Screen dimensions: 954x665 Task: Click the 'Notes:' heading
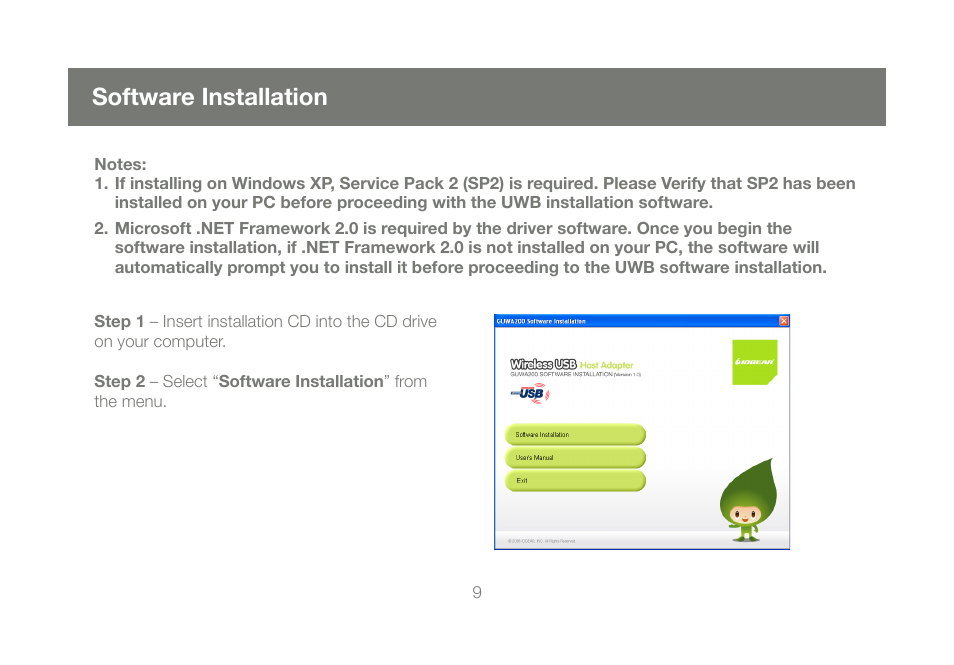120,164
